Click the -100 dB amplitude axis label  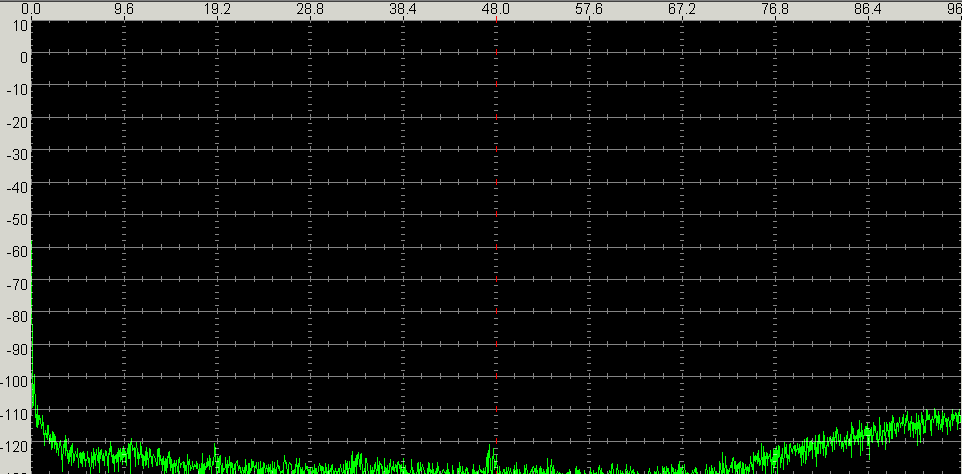coord(14,384)
